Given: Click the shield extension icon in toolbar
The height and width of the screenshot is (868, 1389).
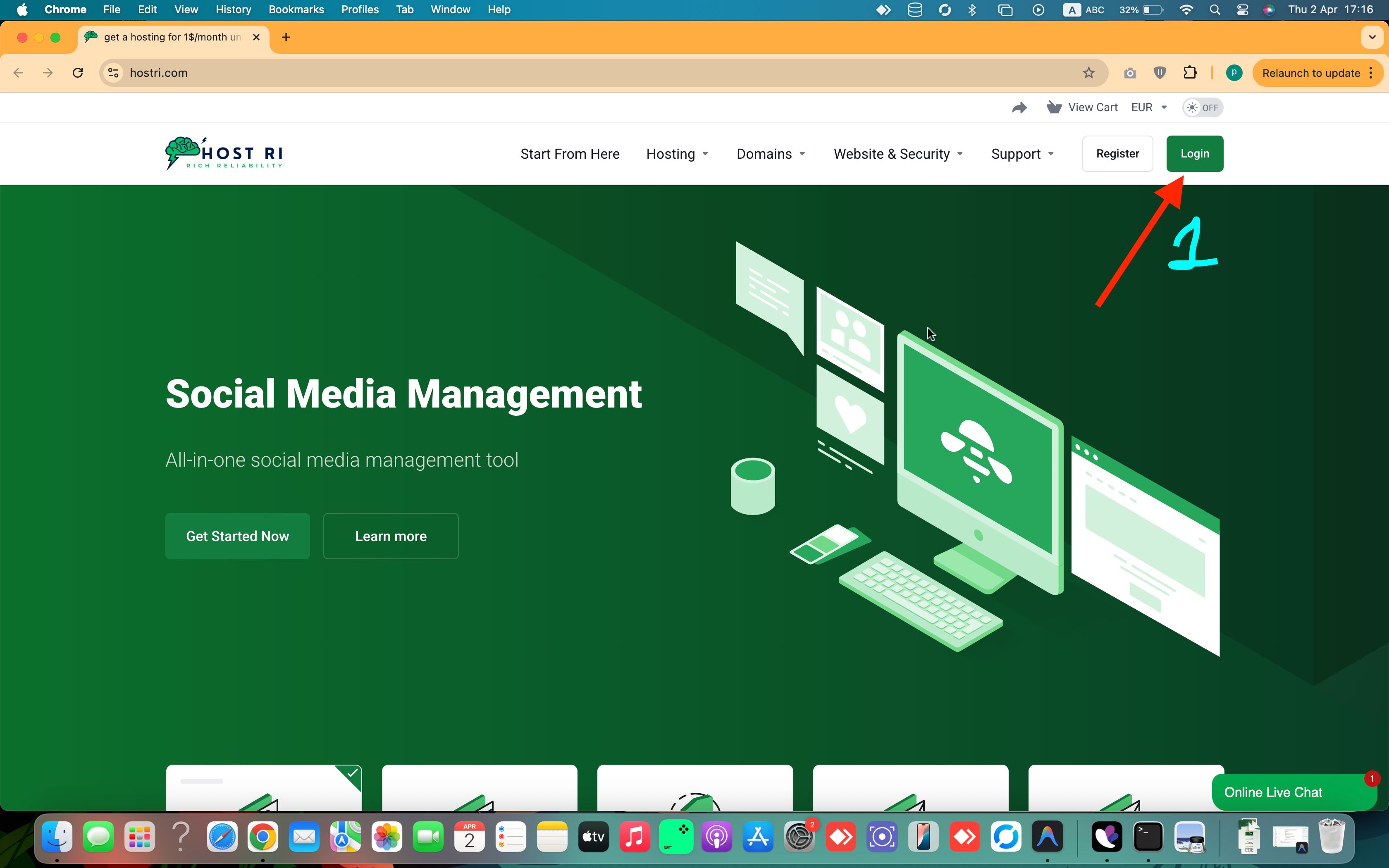Looking at the screenshot, I should (x=1160, y=73).
